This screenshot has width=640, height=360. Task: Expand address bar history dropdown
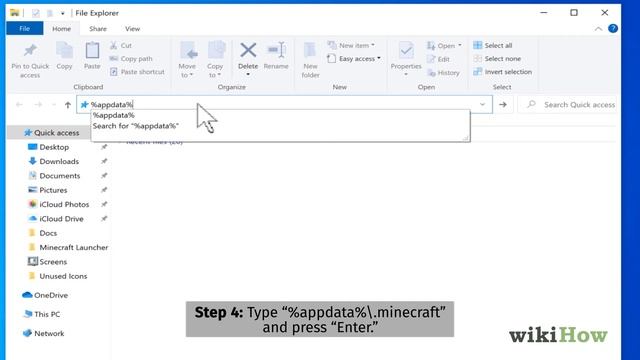[x=482, y=104]
